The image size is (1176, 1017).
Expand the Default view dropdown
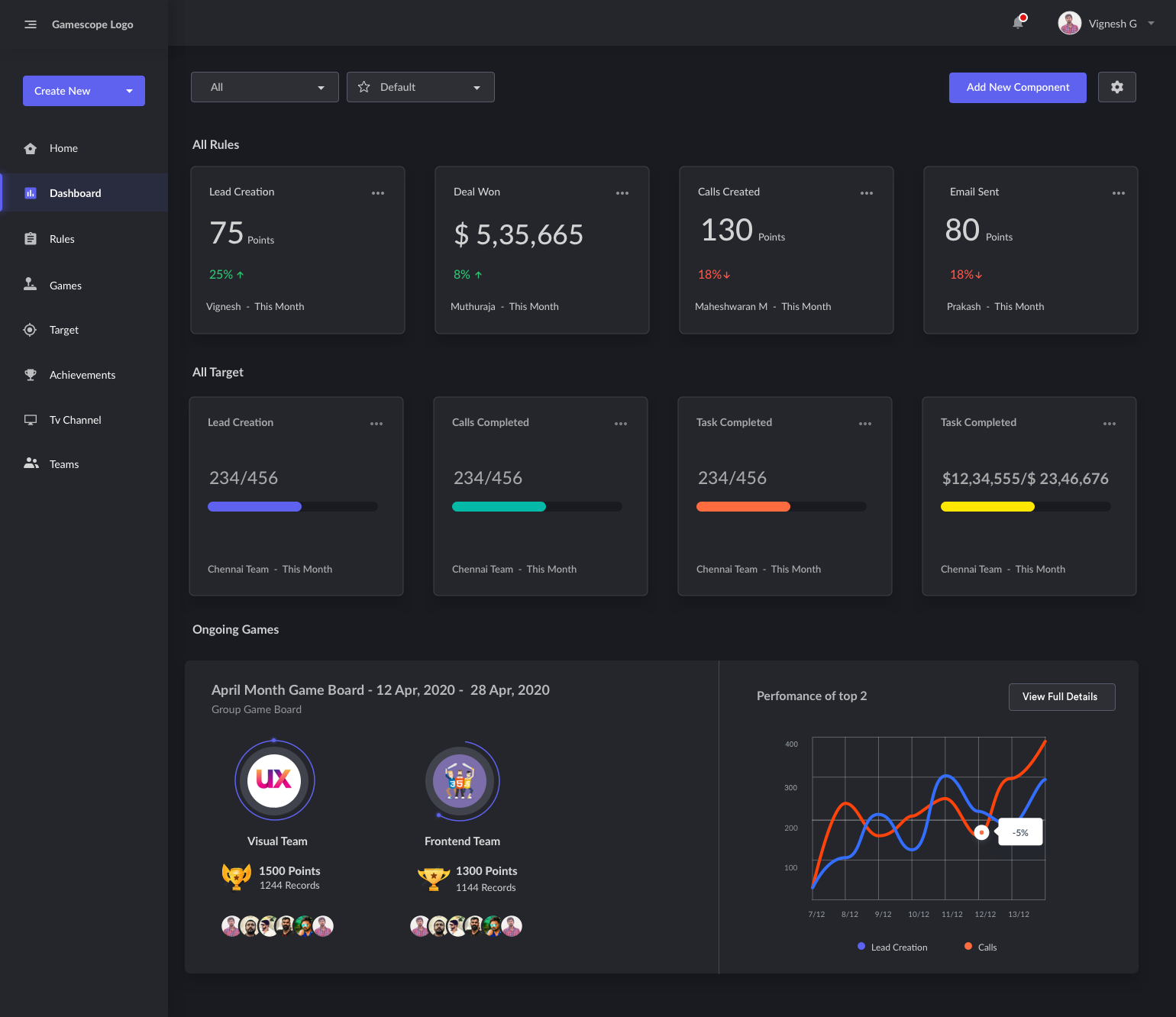pos(421,87)
